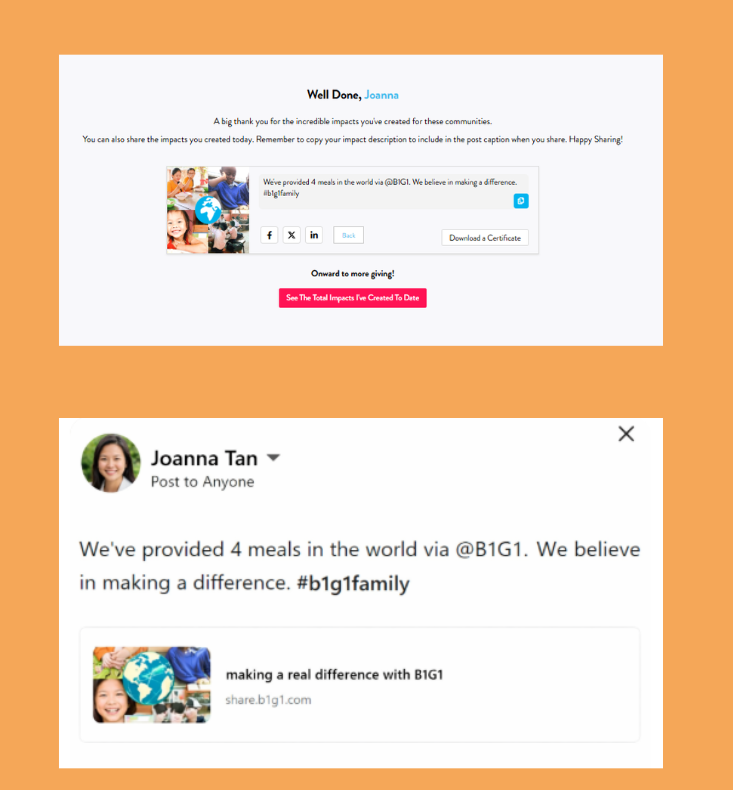Share the impact on Facebook
The height and width of the screenshot is (790, 733).
269,235
